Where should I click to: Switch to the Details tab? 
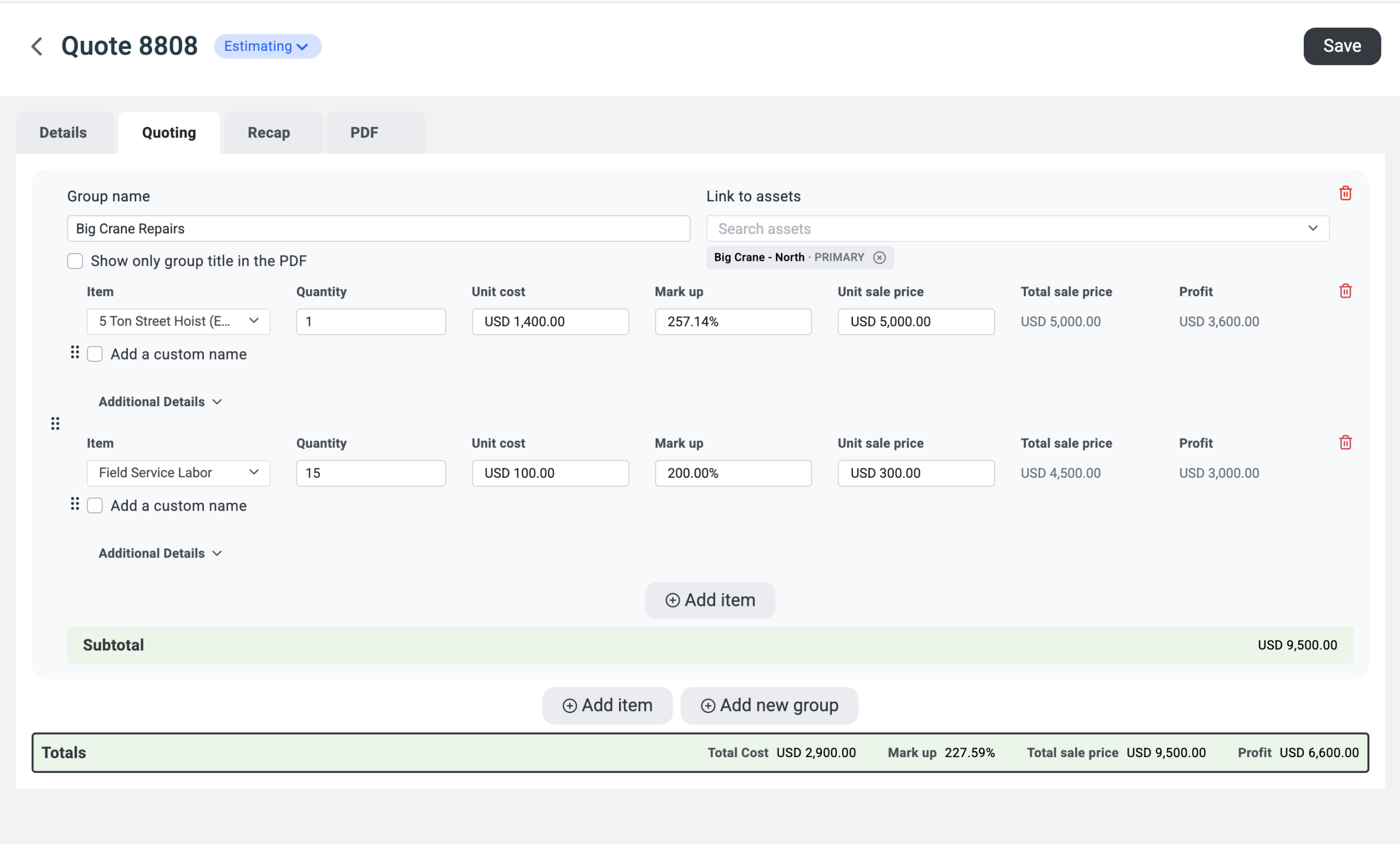63,132
